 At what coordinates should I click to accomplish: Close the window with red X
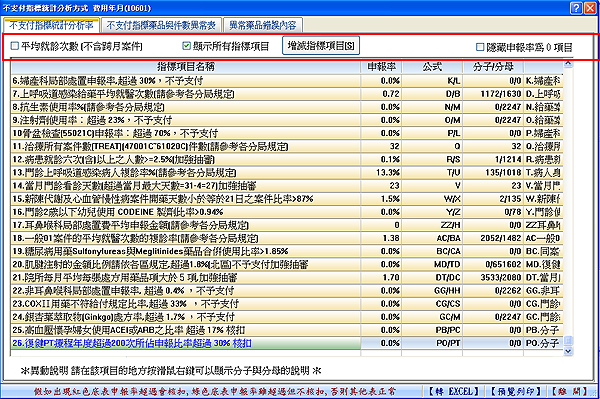tap(590, 8)
